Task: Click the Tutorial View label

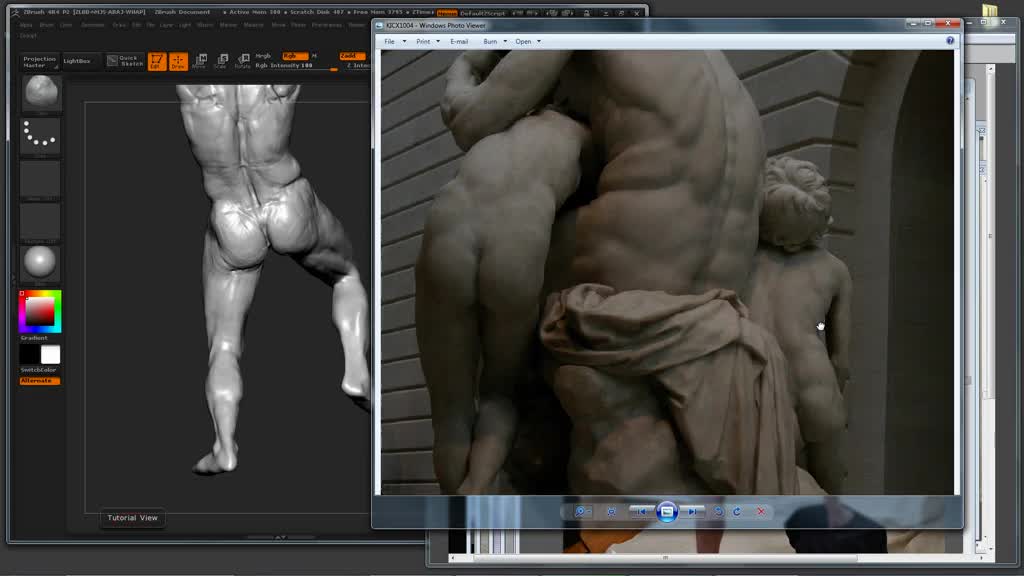Action: click(x=133, y=518)
